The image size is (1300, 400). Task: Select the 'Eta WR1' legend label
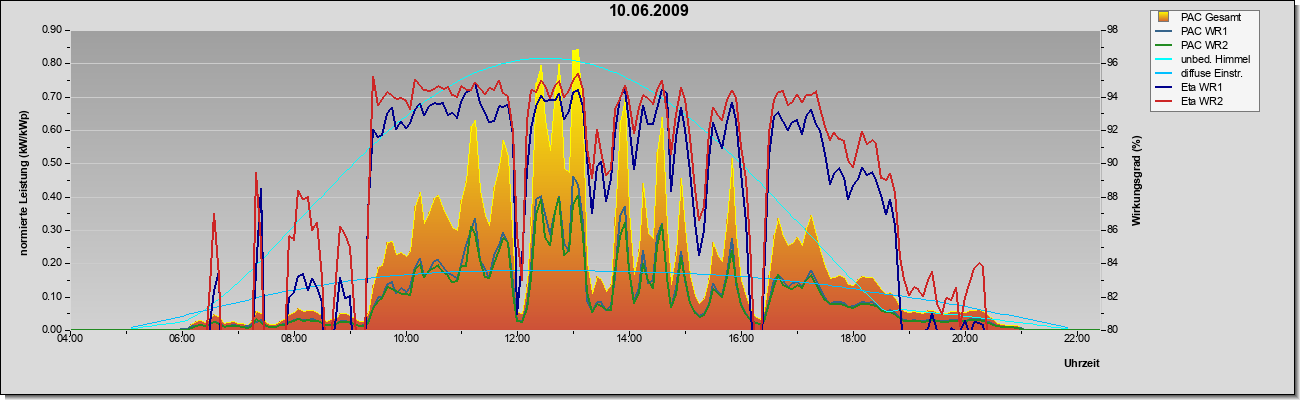click(x=1202, y=87)
